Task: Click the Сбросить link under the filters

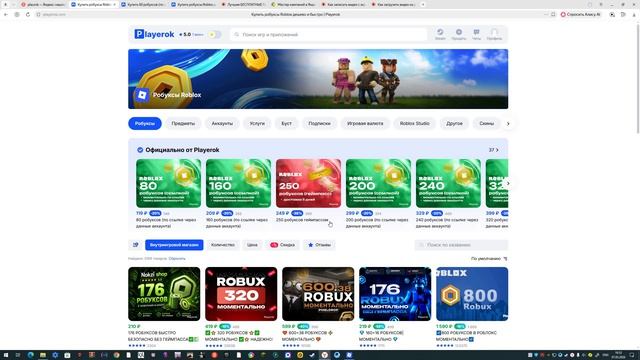Action: click(177, 259)
